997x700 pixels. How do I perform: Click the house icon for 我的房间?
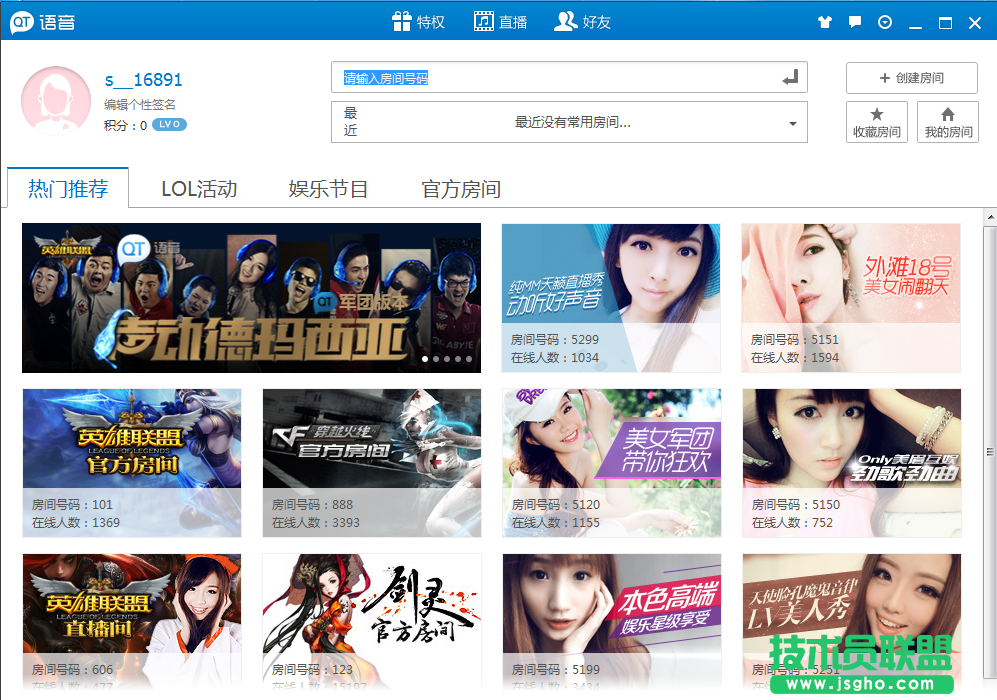point(948,114)
